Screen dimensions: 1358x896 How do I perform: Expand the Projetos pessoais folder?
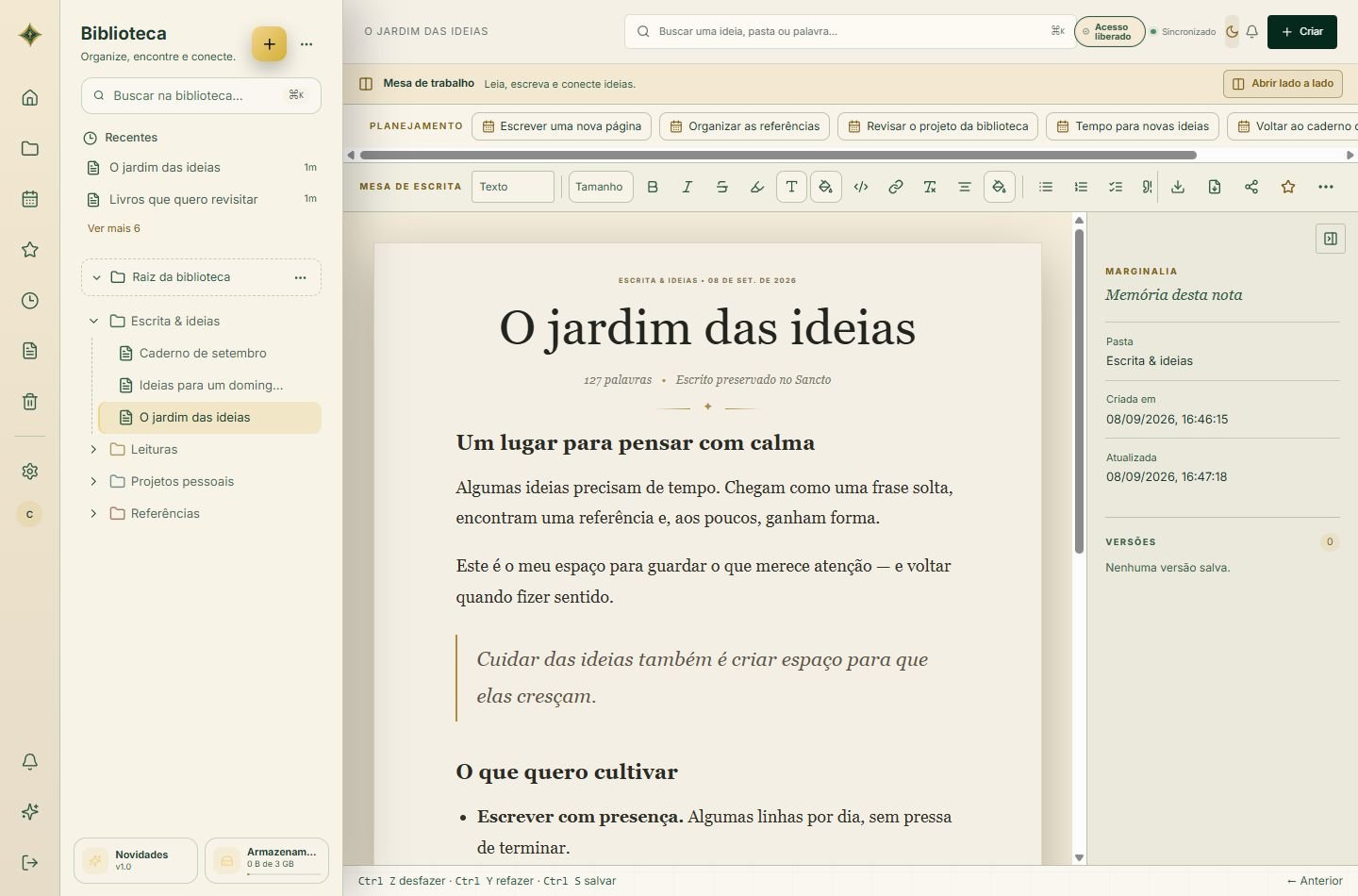point(93,481)
